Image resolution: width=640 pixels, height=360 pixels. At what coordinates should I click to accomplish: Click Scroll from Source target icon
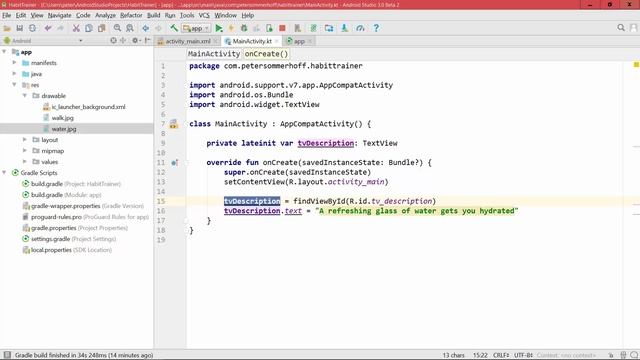(x=113, y=40)
